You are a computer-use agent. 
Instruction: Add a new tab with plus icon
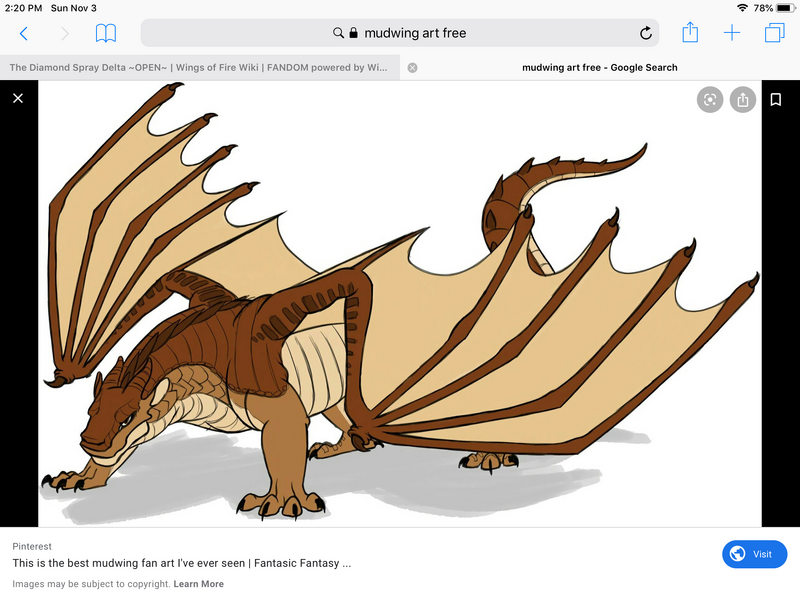[x=732, y=33]
